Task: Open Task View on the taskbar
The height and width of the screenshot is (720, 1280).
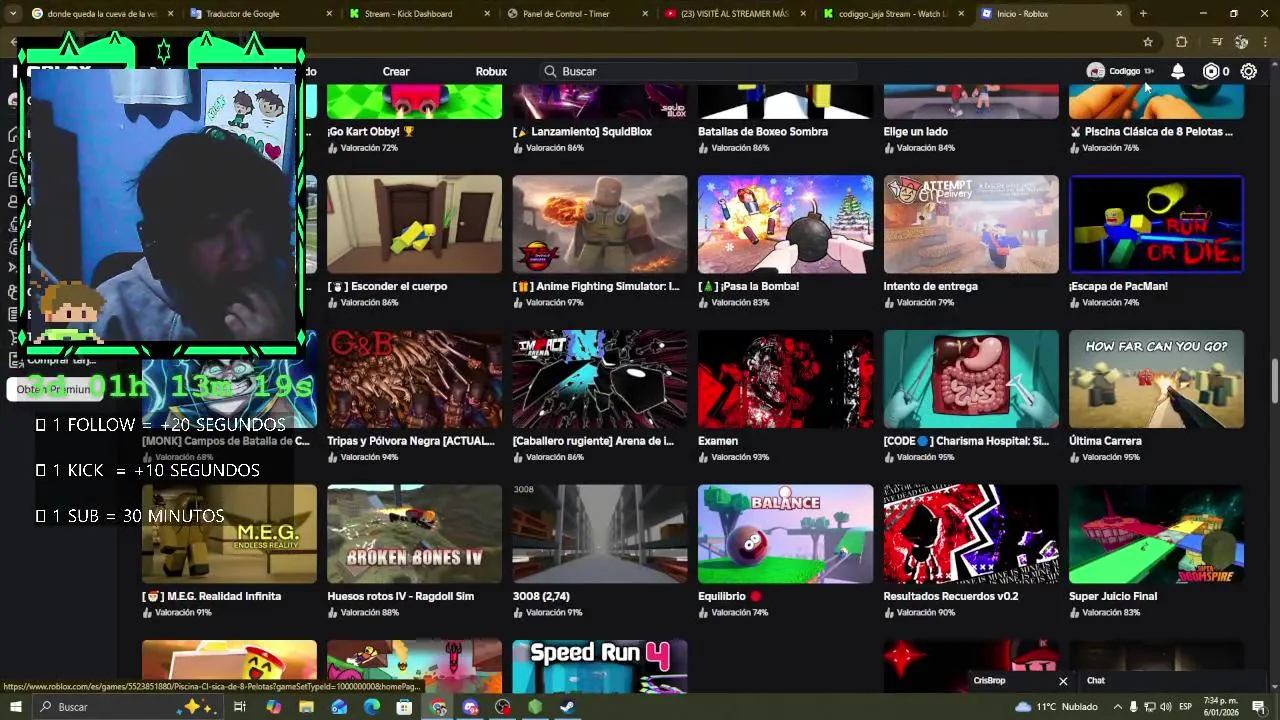Action: coord(240,707)
